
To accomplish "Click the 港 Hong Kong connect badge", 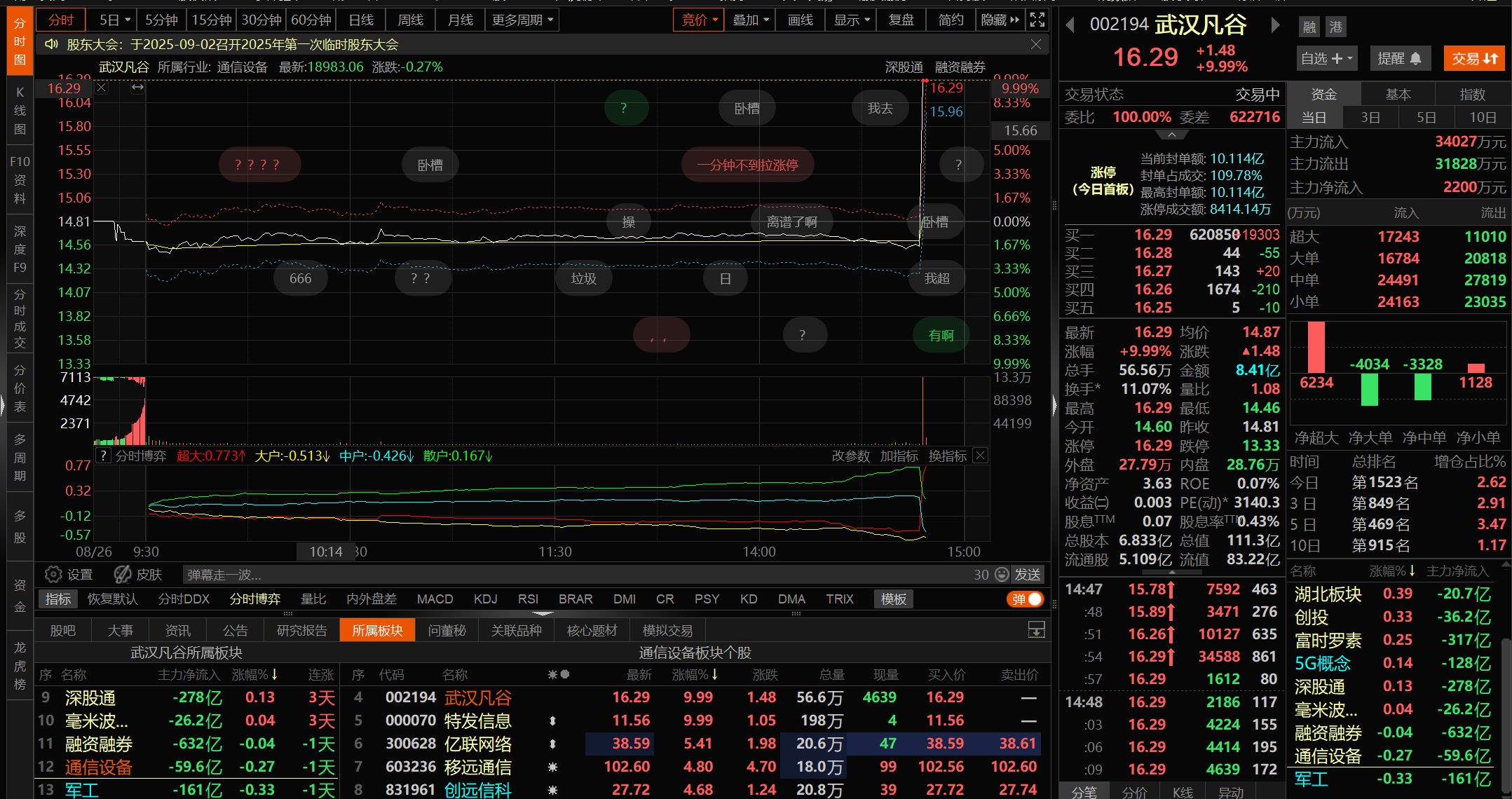I will (x=1336, y=27).
